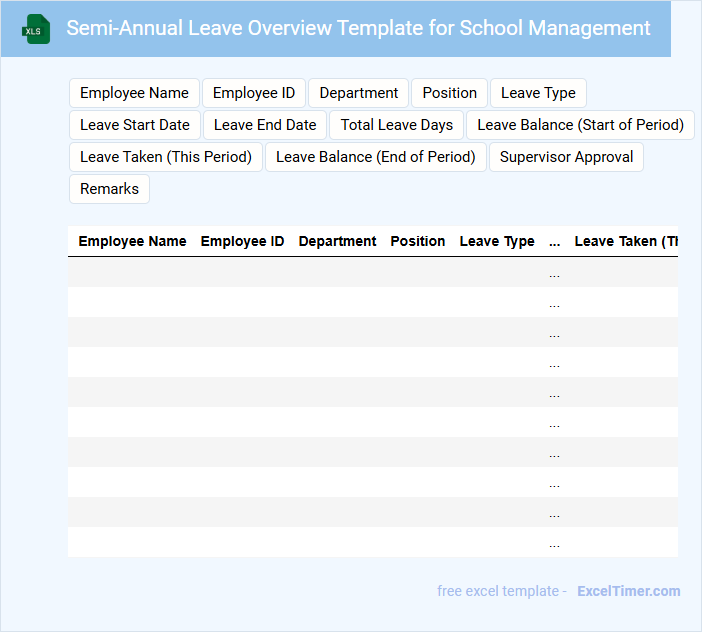Viewport: 702px width, 632px height.
Task: Click the green XLS file icon
Action: (x=36, y=29)
